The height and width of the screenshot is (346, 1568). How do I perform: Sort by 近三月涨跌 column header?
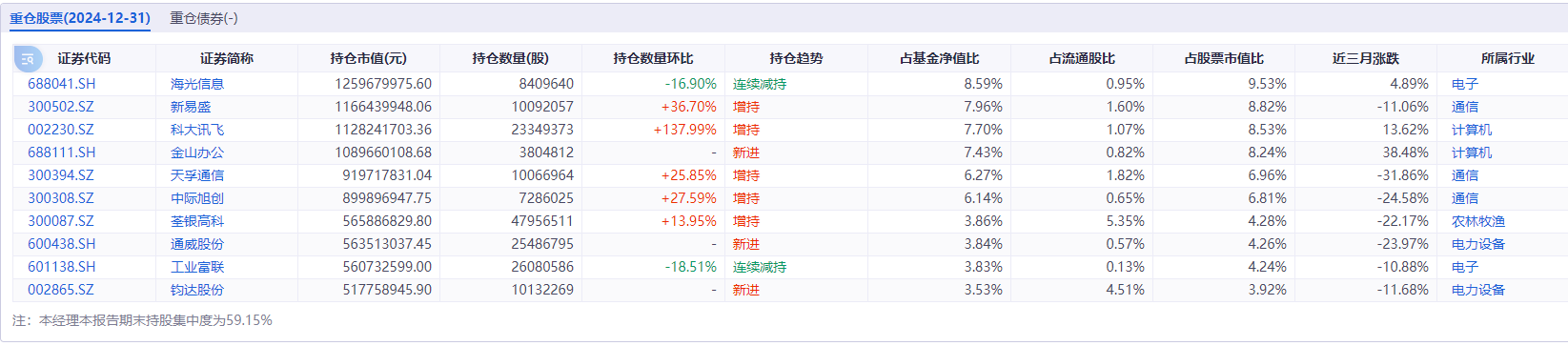pos(1365,59)
